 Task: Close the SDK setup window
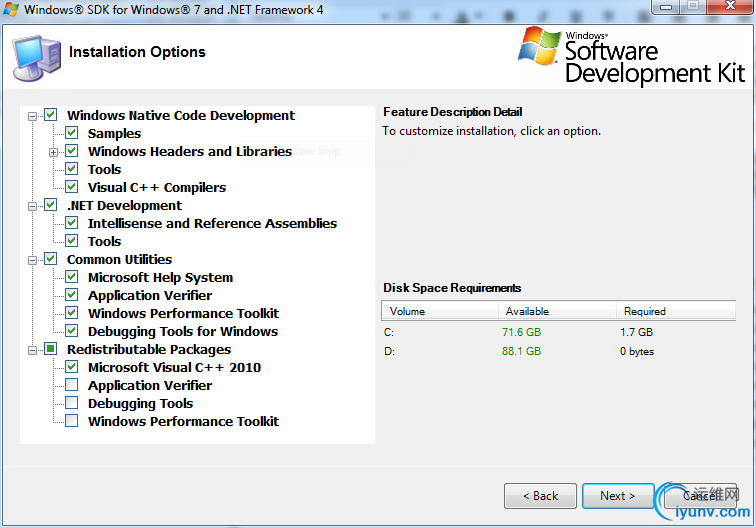pos(731,6)
